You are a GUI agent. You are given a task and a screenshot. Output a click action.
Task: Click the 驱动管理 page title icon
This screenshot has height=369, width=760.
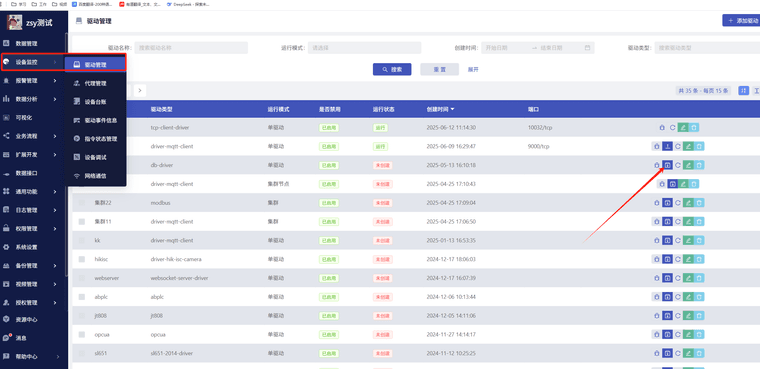click(x=79, y=21)
